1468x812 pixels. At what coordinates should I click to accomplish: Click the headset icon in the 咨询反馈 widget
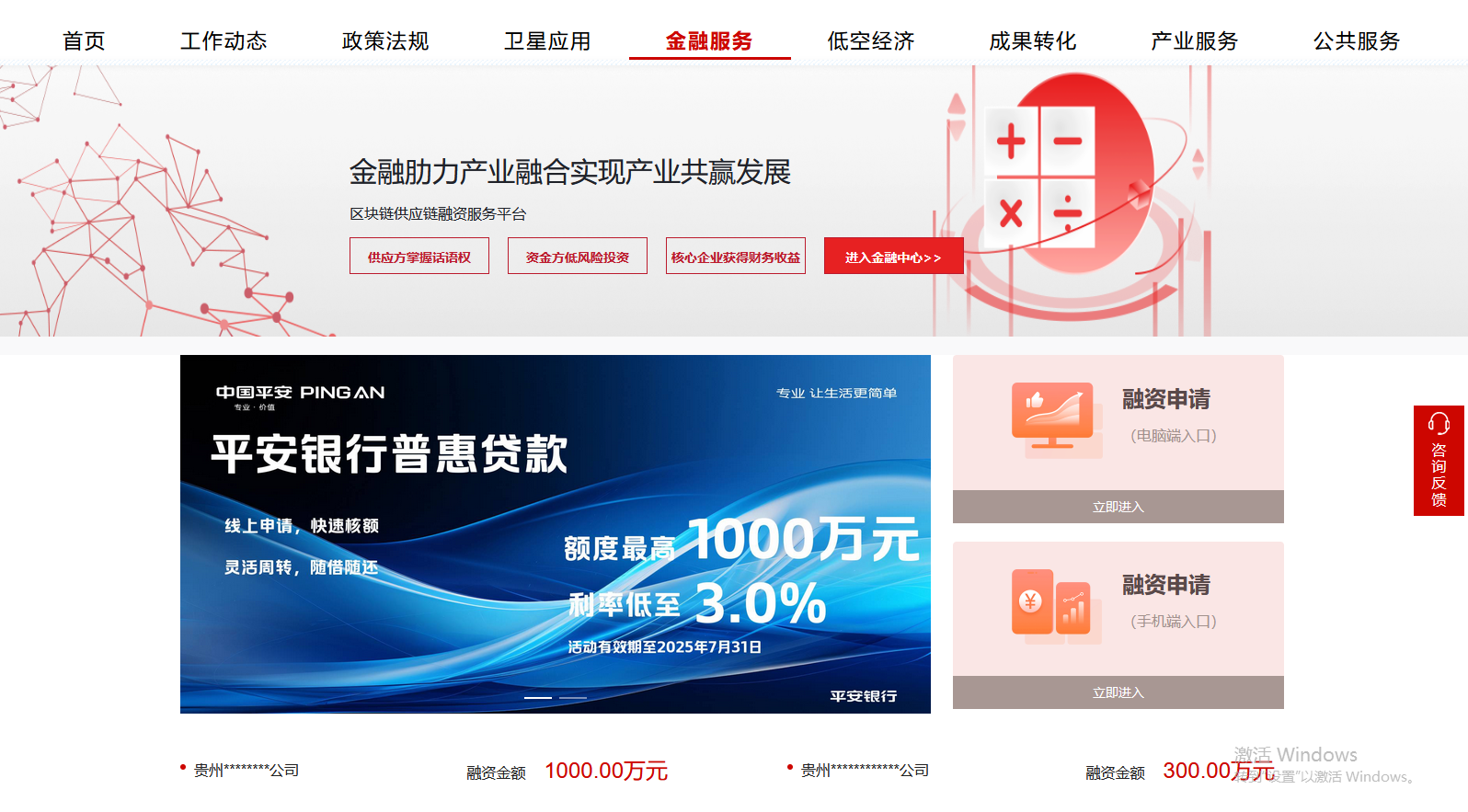pos(1439,423)
